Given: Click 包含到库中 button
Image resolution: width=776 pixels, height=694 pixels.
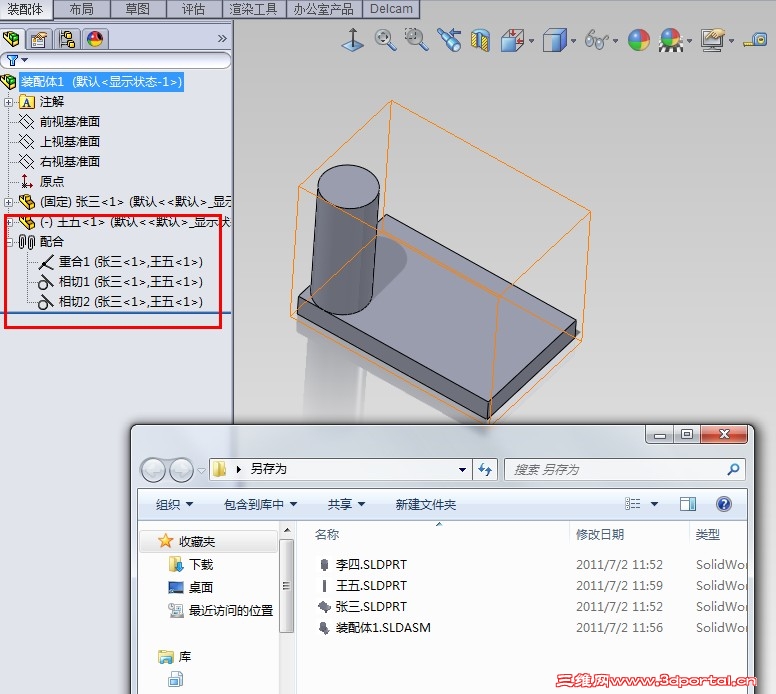Looking at the screenshot, I should [x=260, y=504].
